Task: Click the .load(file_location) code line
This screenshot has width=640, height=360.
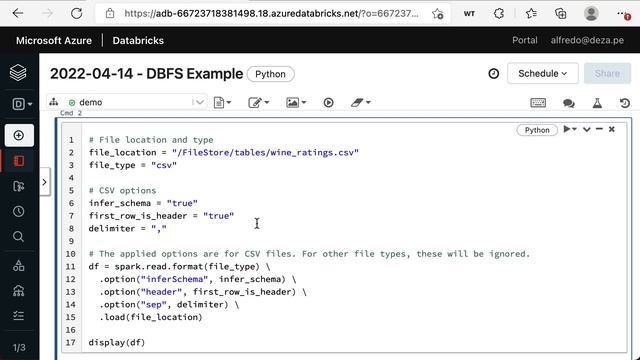Action: [x=151, y=317]
